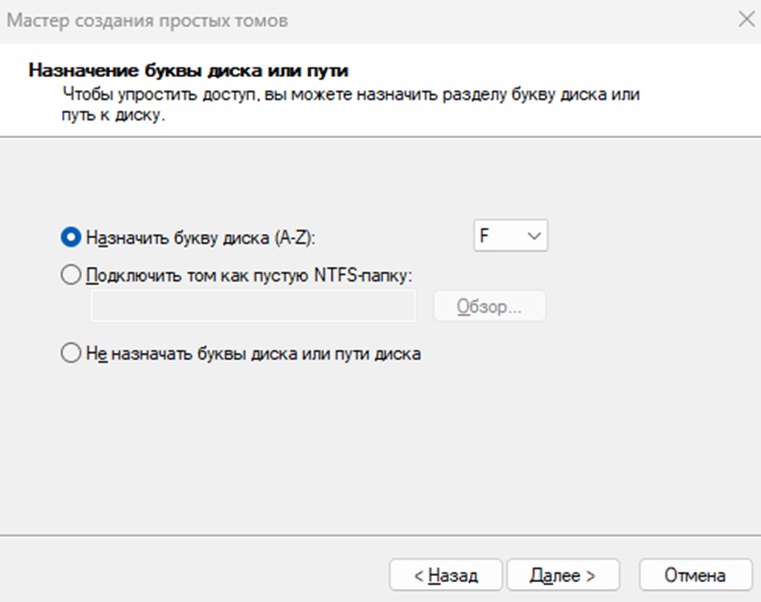Viewport: 761px width, 602px height.
Task: Click the greyed-out "Обзор..." browse button
Action: tap(489, 306)
